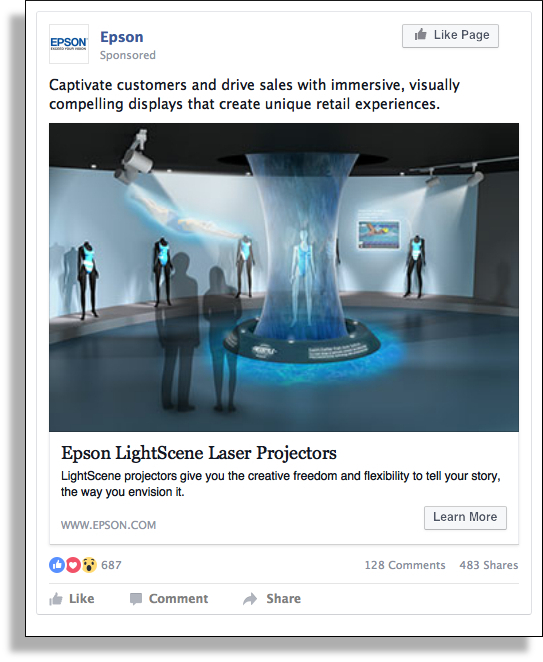Viewport: 543px width, 662px height.
Task: Click the Sponsored label
Action: click(x=128, y=55)
